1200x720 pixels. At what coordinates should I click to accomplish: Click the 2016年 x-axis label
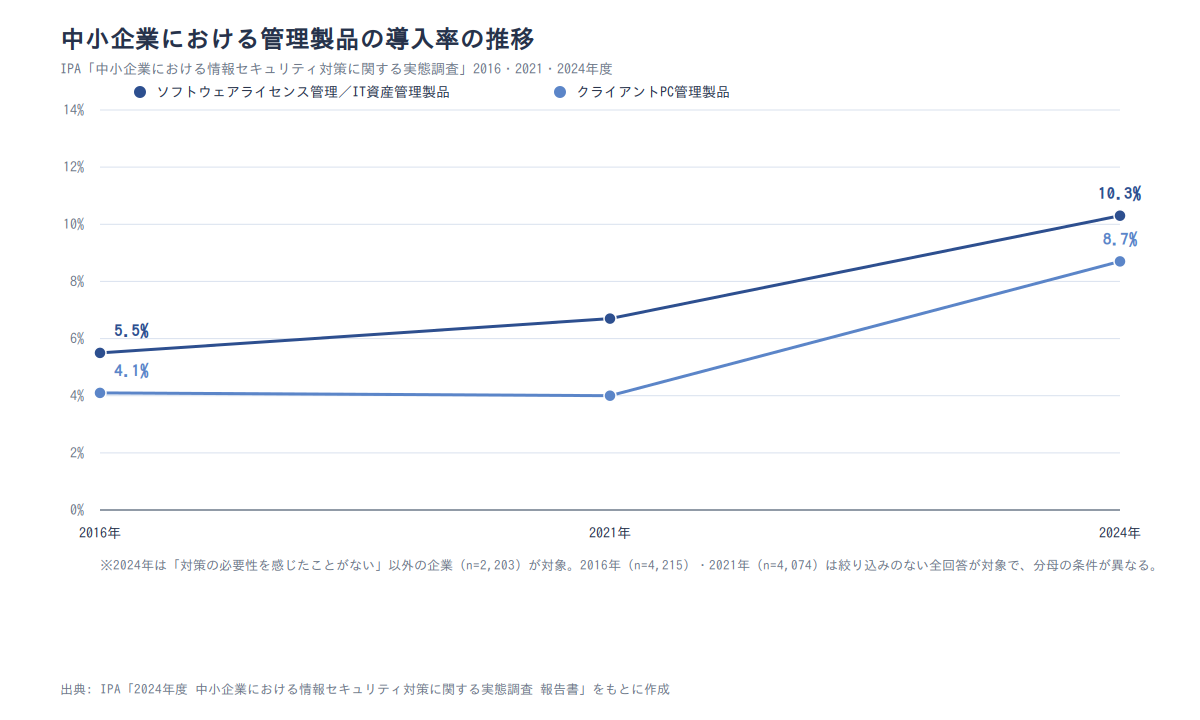pyautogui.click(x=100, y=532)
